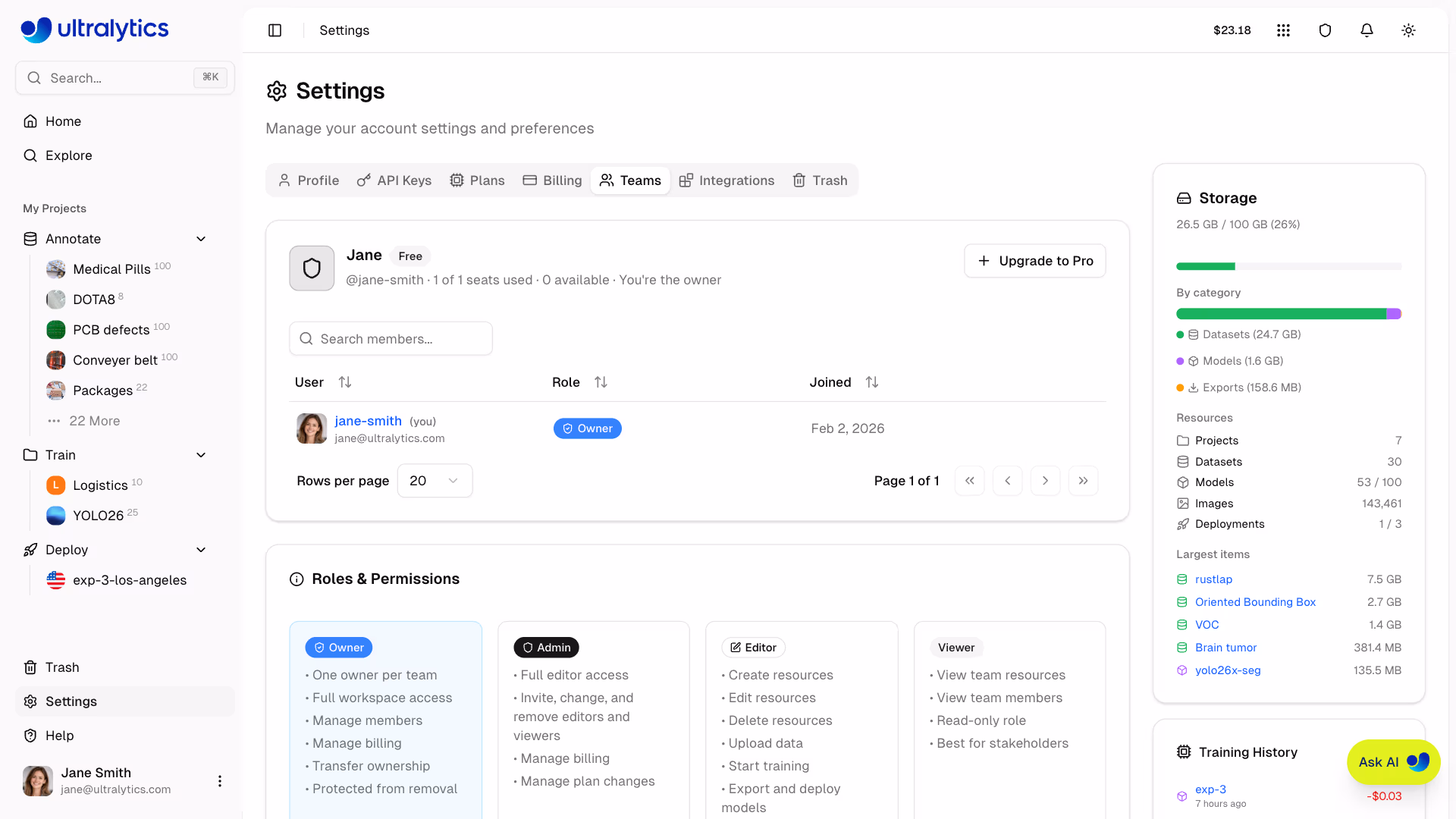This screenshot has width=1456, height=819.
Task: Go to the last members page
Action: (x=1084, y=481)
